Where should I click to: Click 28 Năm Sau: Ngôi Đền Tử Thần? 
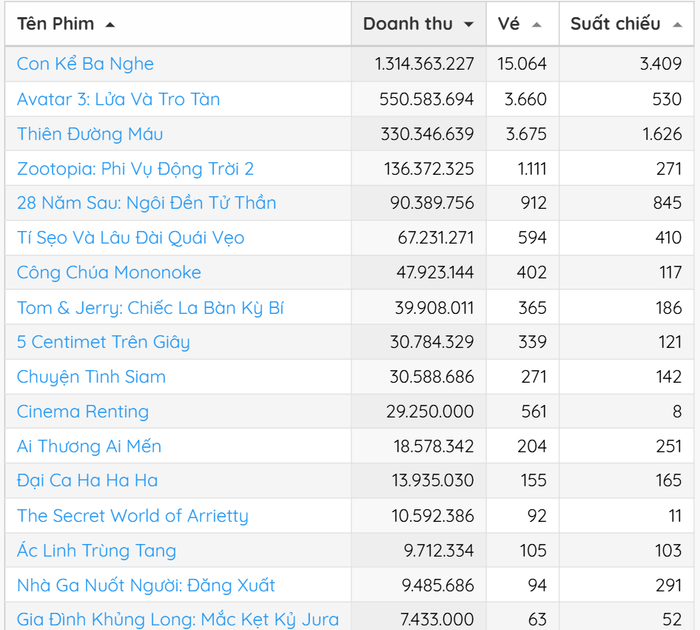tap(146, 203)
